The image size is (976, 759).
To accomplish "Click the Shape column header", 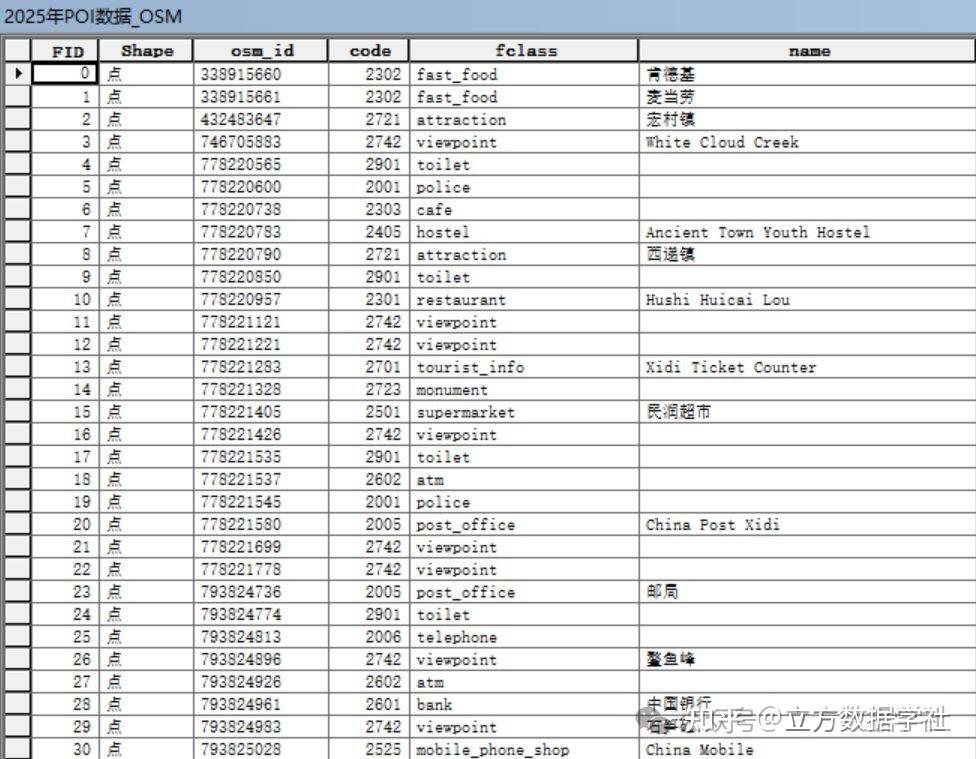I will coord(146,50).
